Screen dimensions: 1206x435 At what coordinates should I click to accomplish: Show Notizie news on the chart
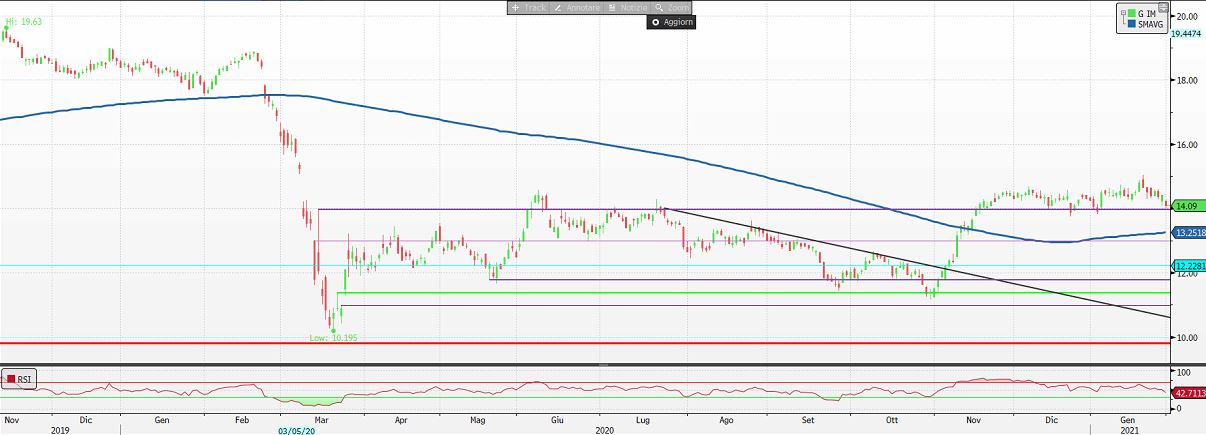point(627,7)
